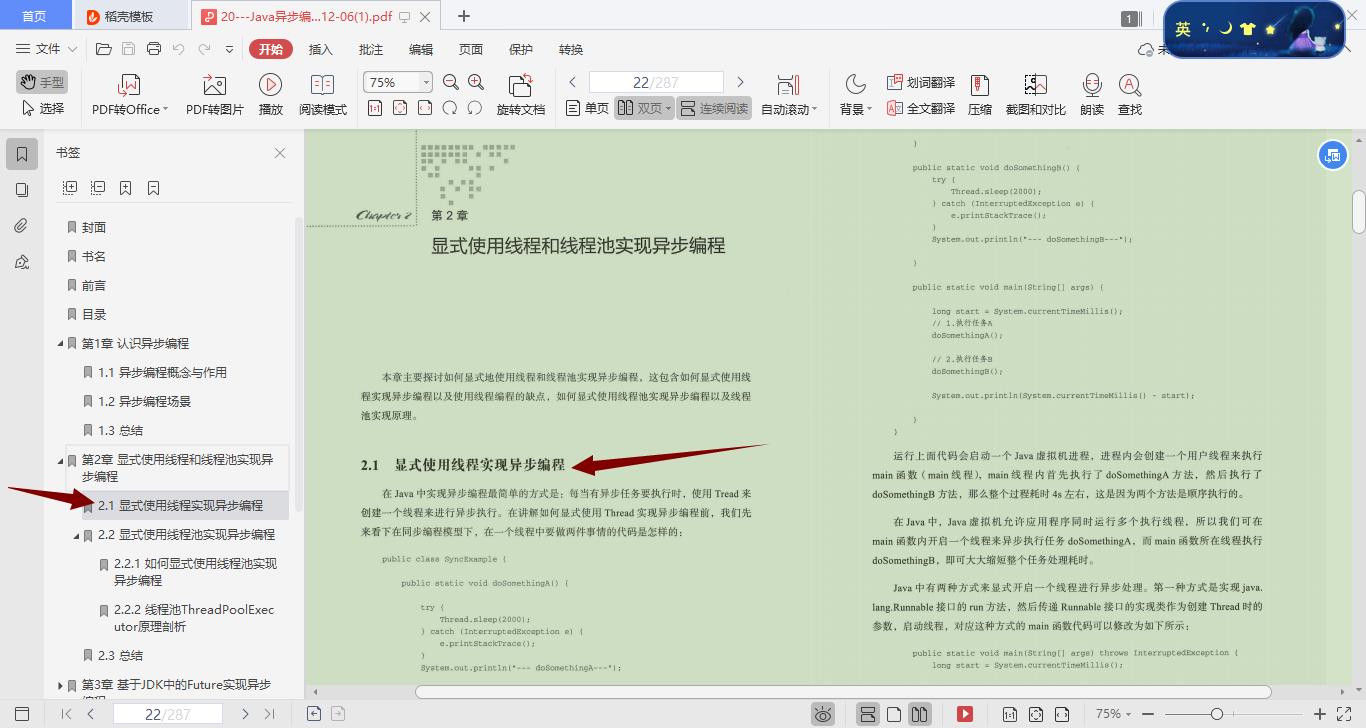Expand all bookmarks with the plus icon

[70, 188]
